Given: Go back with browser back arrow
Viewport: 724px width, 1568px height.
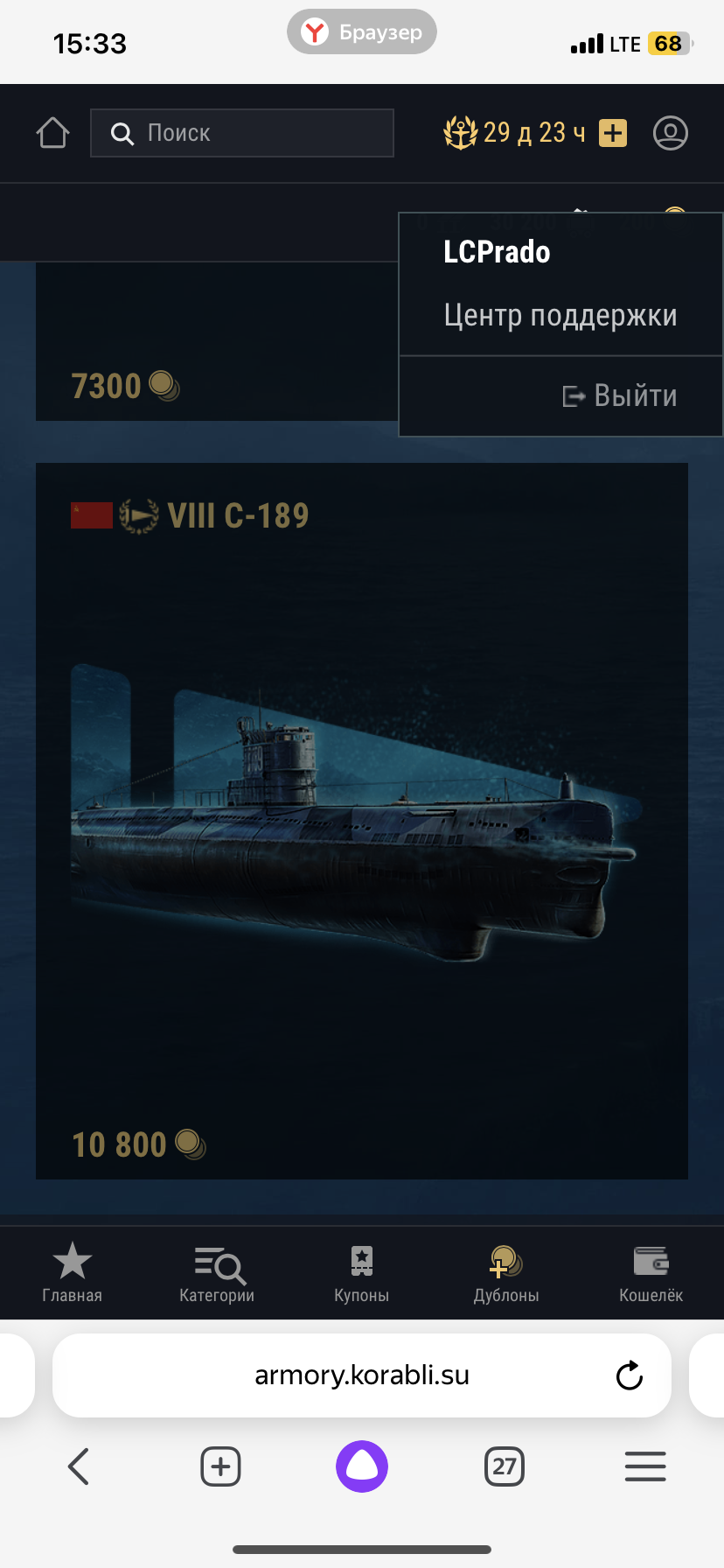Looking at the screenshot, I should [79, 1466].
